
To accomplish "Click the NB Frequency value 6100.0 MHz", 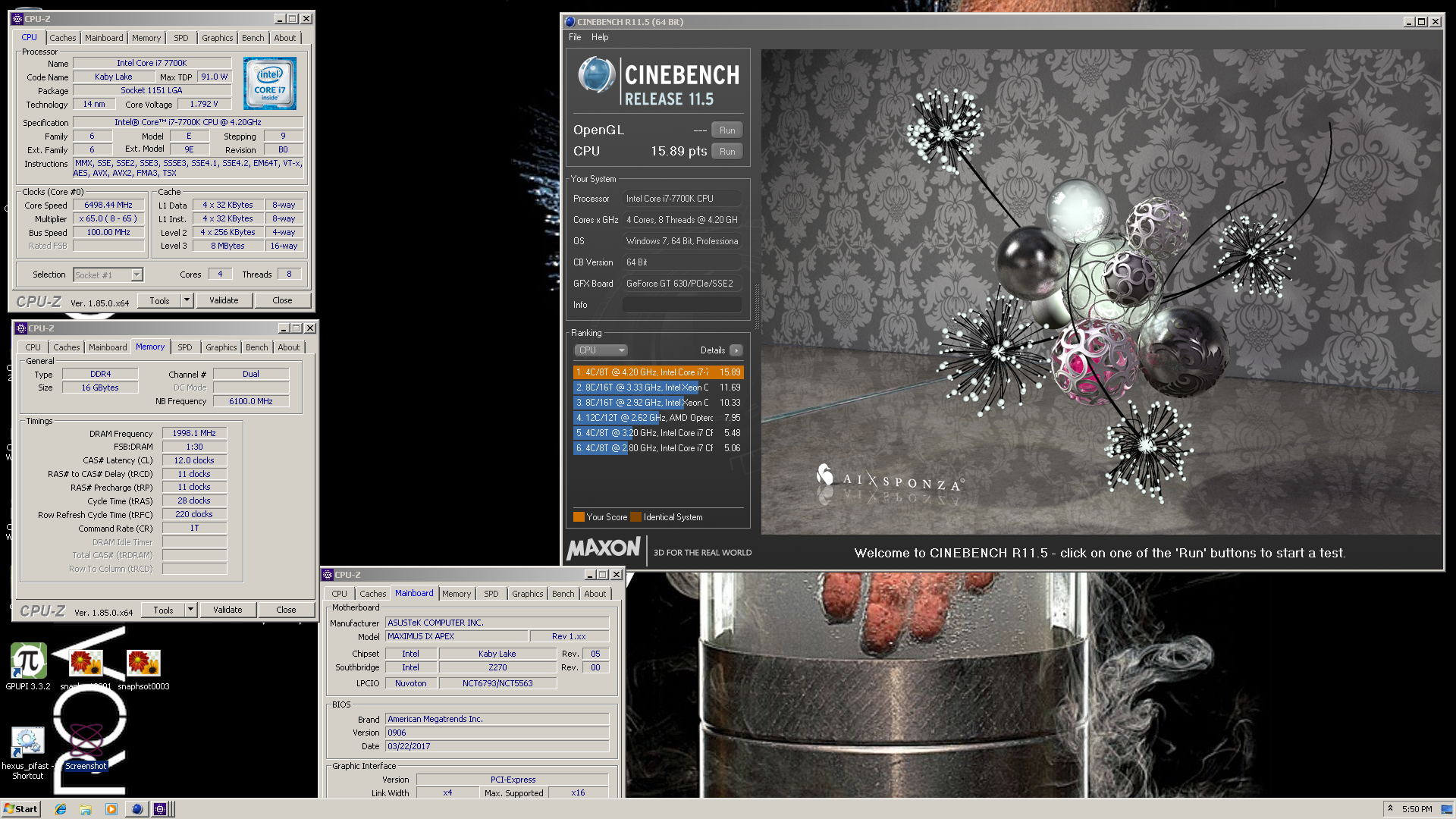I will [x=251, y=401].
